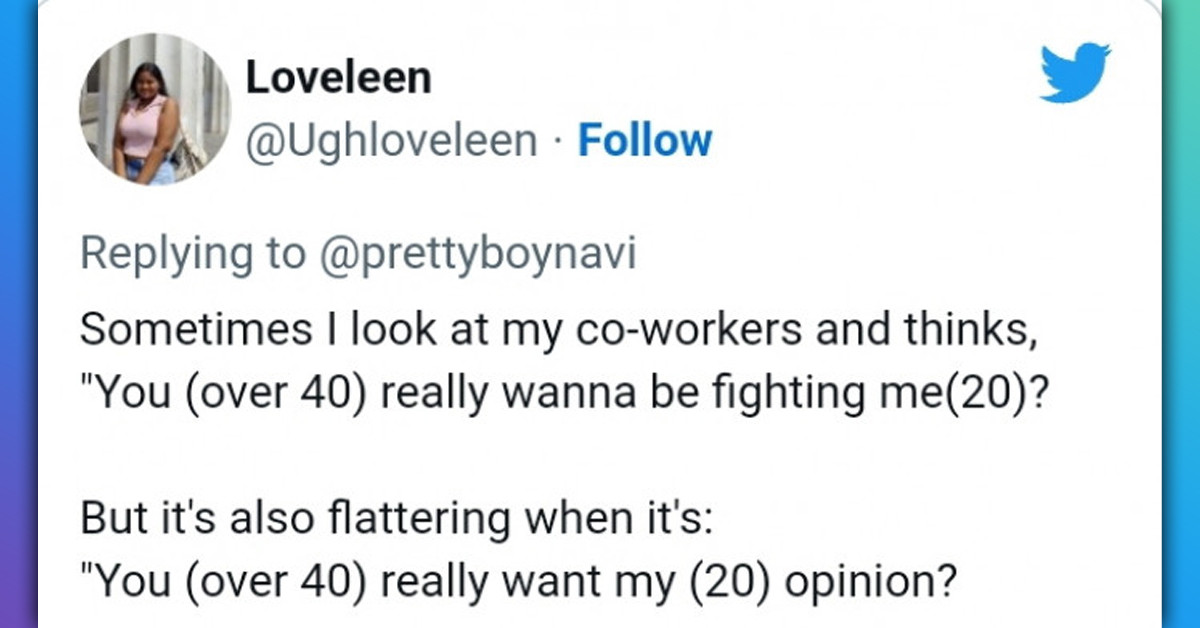This screenshot has width=1200, height=628.
Task: Select the display name Loveleen
Action: [337, 76]
